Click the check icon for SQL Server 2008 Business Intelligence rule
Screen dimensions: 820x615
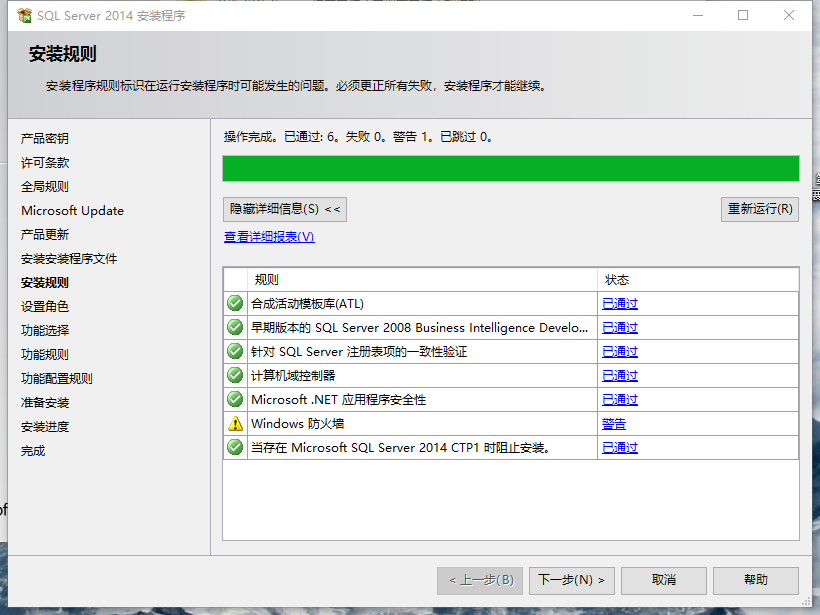(235, 327)
